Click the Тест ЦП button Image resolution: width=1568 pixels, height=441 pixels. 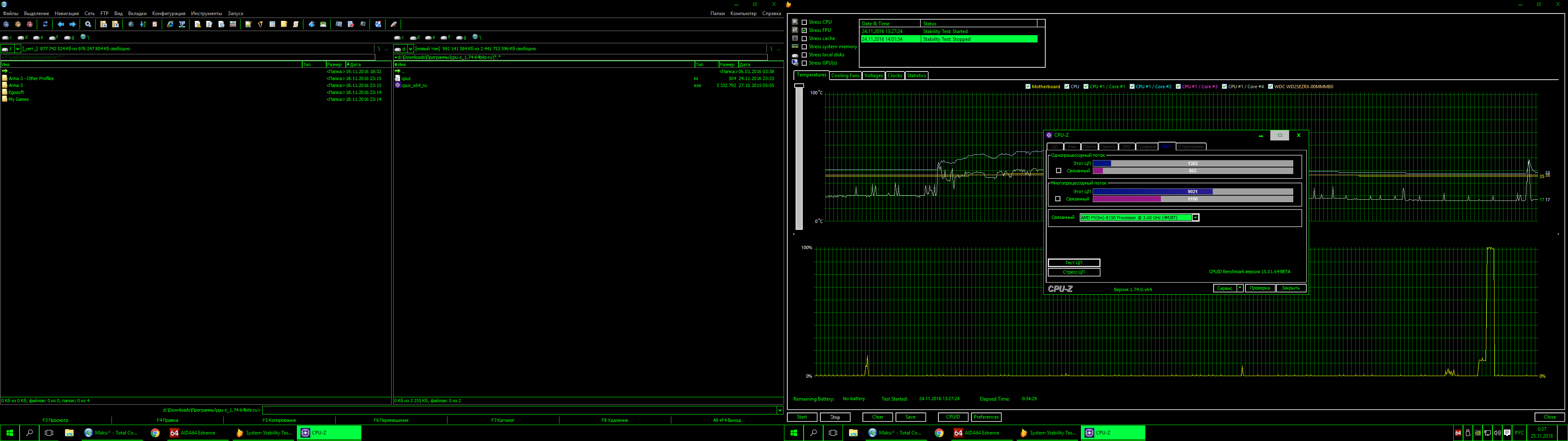click(1074, 263)
